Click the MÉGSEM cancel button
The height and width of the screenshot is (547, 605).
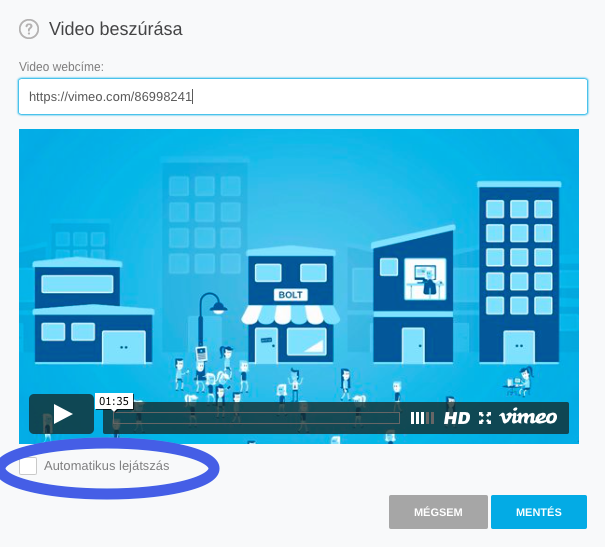click(x=438, y=512)
